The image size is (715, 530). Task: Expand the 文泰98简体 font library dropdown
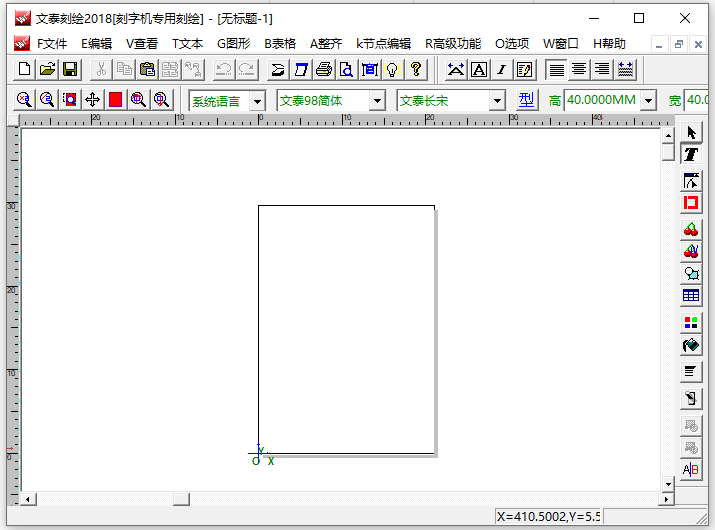(377, 101)
